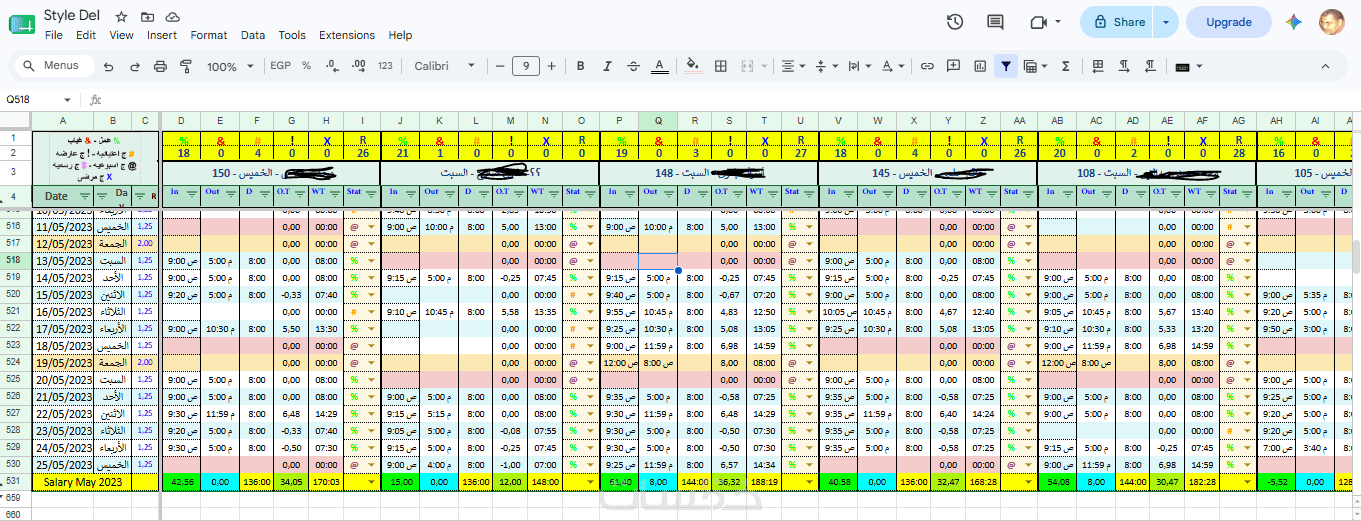Screen dimensions: 1361x521
Task: Click the Share button
Action: 1118,22
